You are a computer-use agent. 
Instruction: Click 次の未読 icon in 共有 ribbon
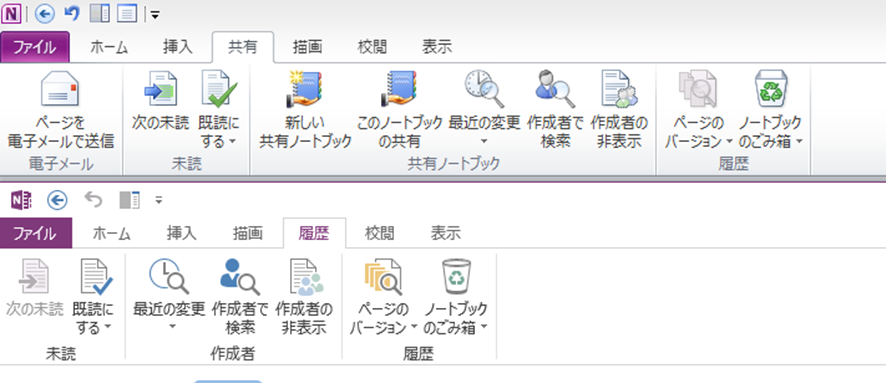pyautogui.click(x=160, y=89)
